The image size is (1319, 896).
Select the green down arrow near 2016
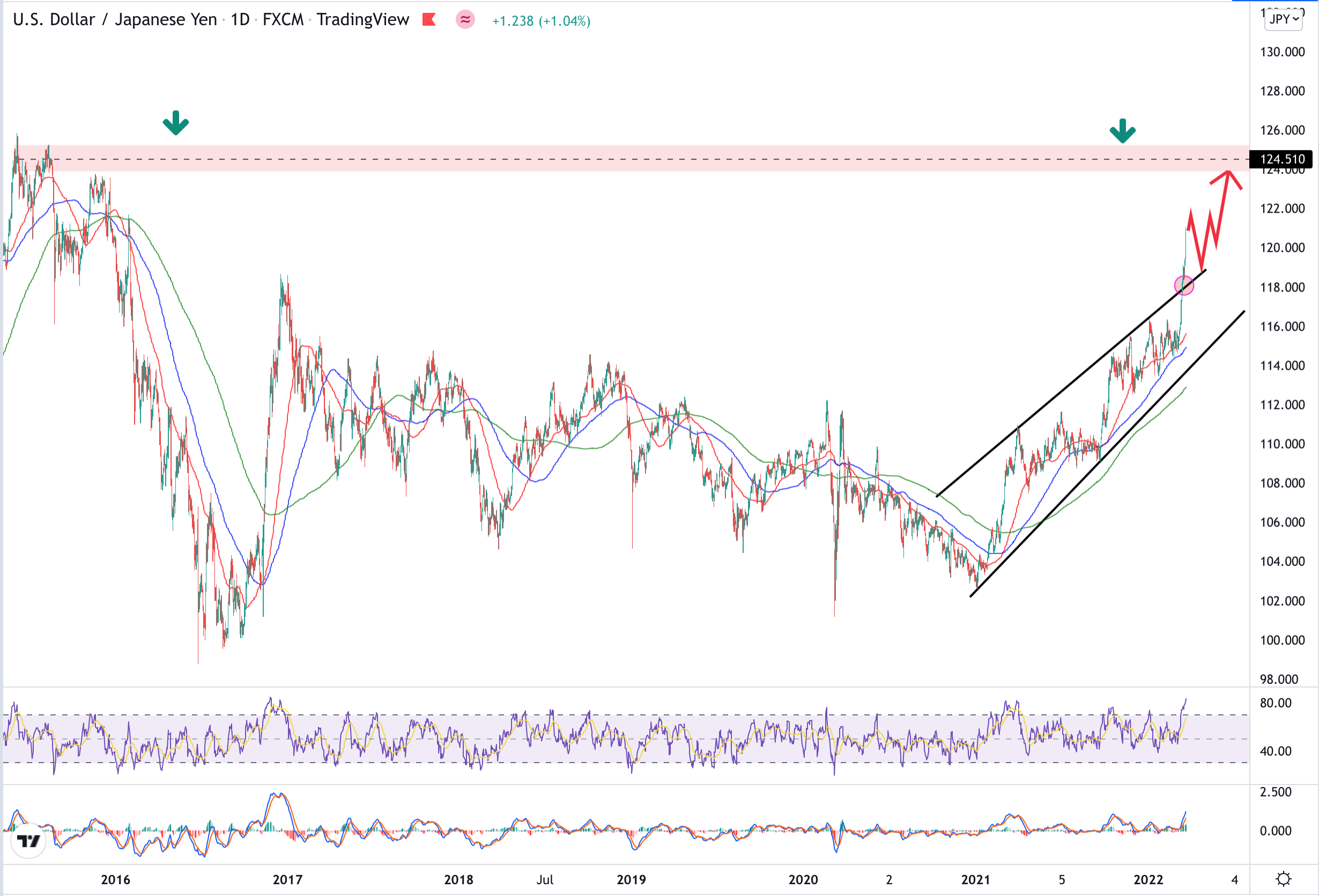(x=175, y=123)
